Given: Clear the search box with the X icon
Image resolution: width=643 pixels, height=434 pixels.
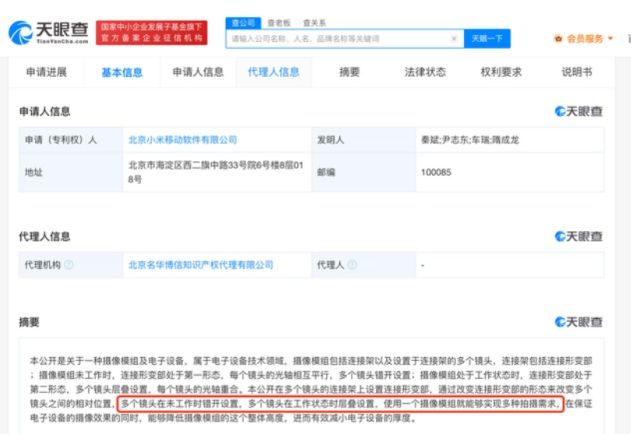Looking at the screenshot, I should 453,39.
